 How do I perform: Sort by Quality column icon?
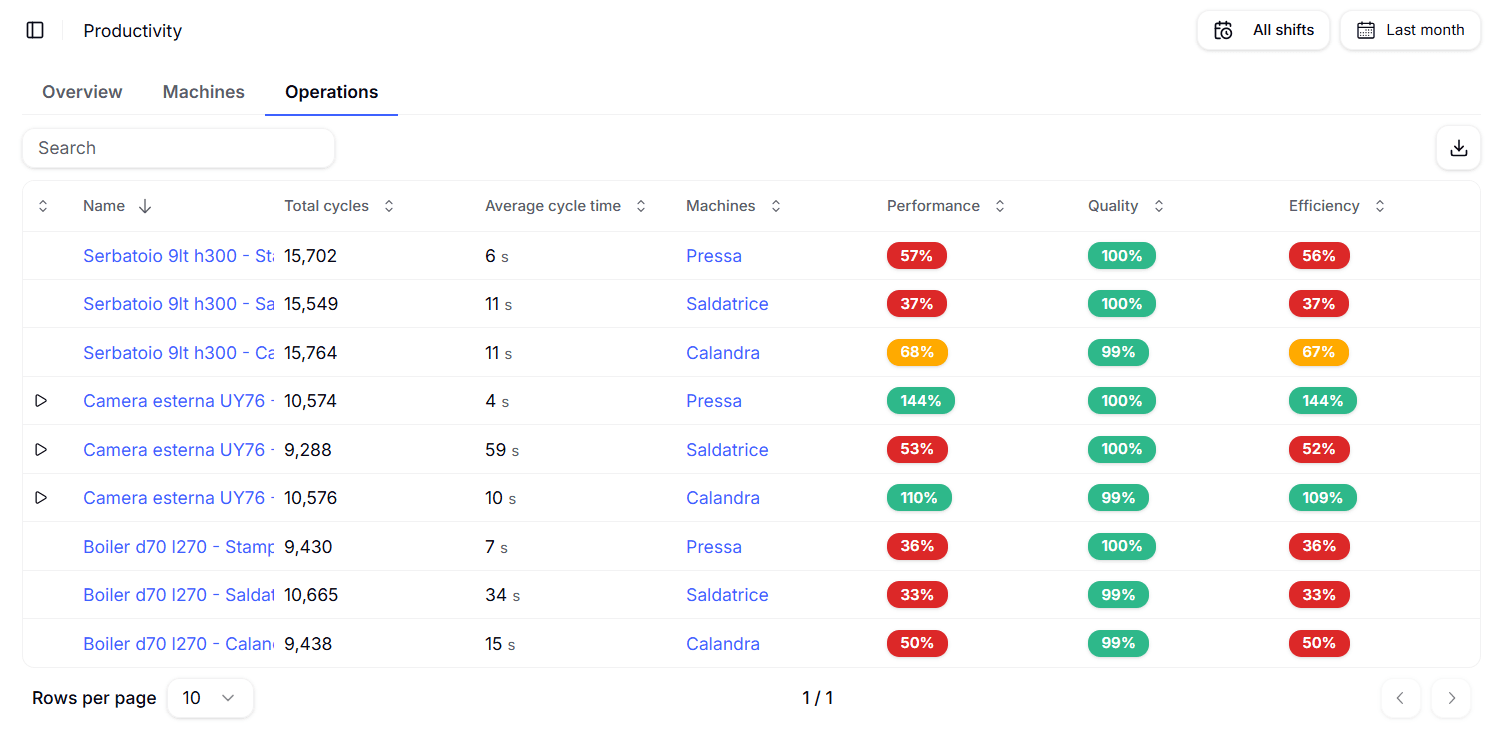[x=1159, y=206]
